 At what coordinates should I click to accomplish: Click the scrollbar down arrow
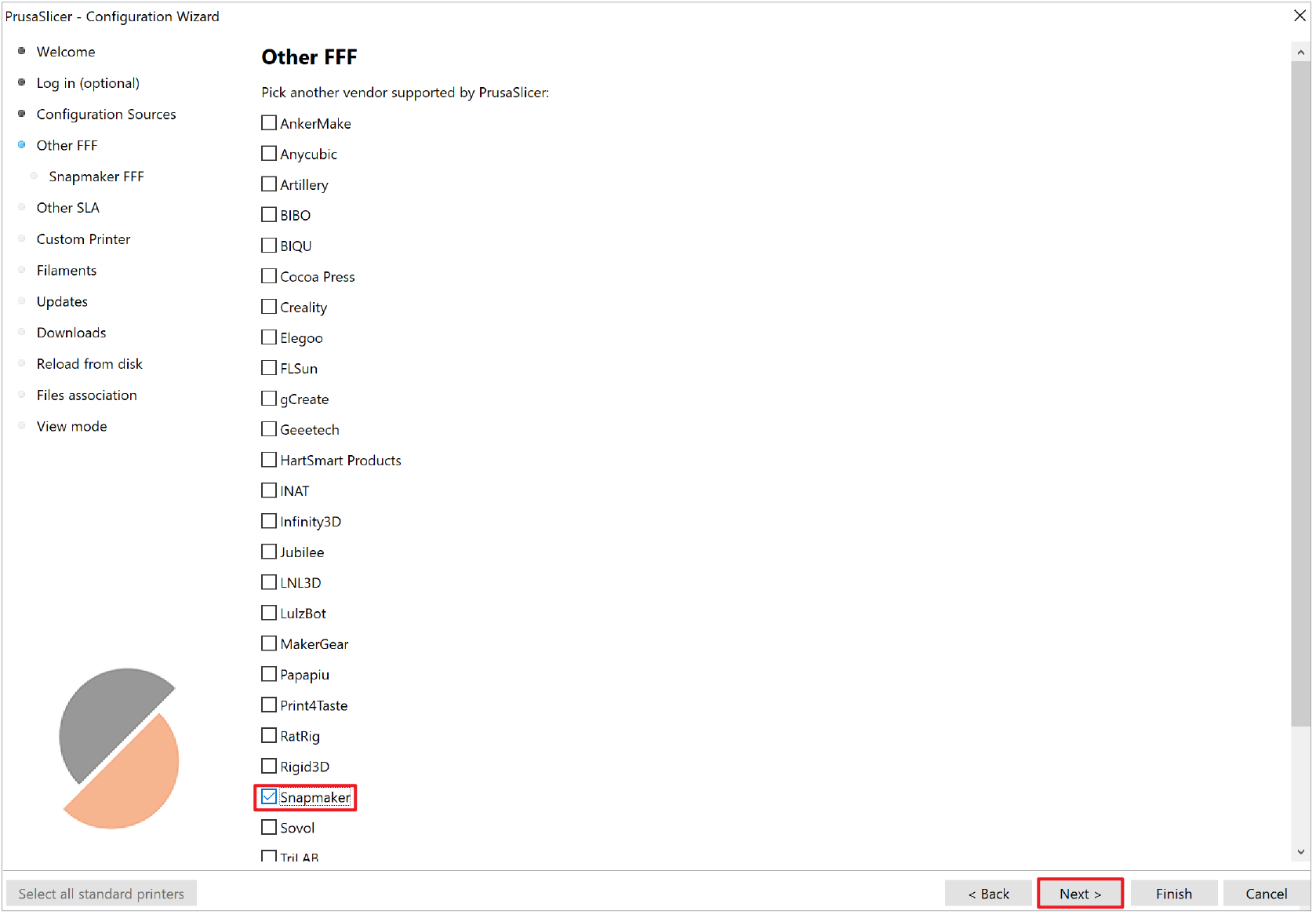coord(1300,851)
